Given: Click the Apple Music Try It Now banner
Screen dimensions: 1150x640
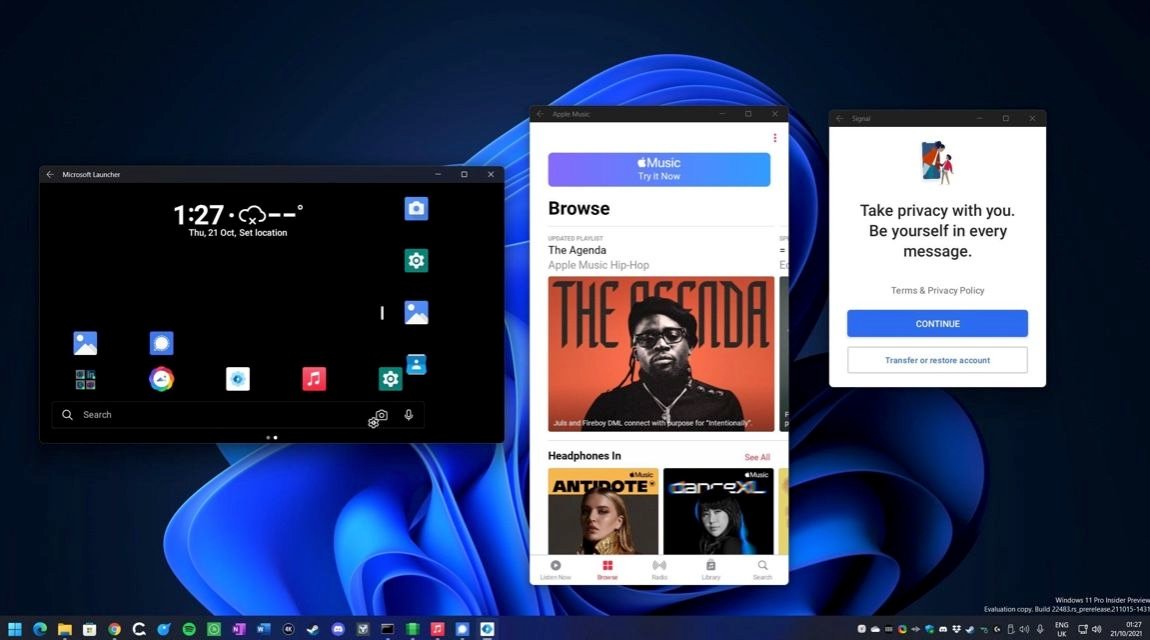Looking at the screenshot, I should click(x=659, y=169).
